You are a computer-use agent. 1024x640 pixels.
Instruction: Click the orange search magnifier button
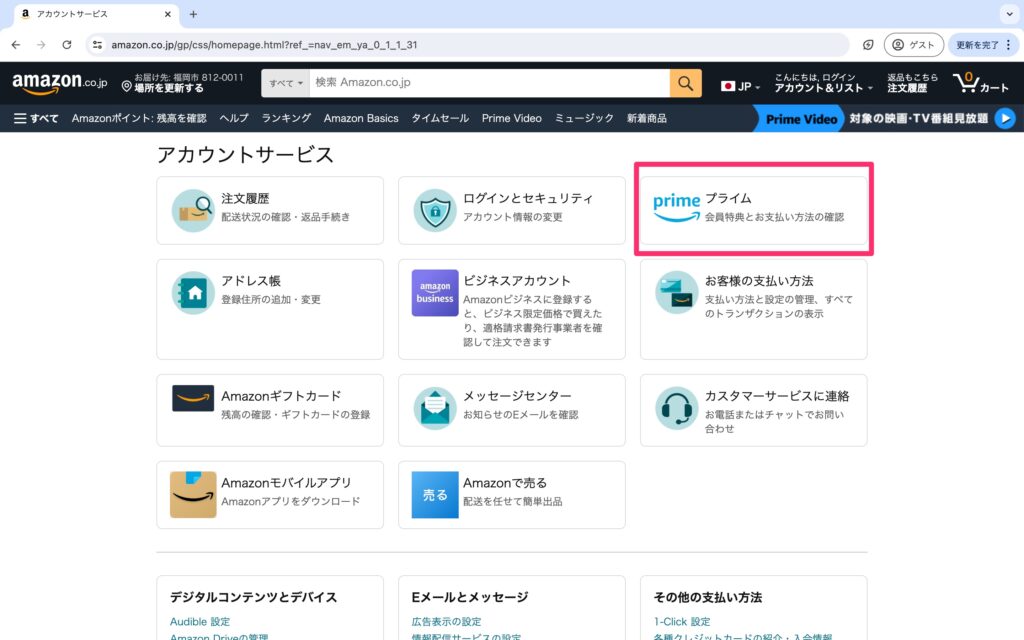pyautogui.click(x=685, y=83)
